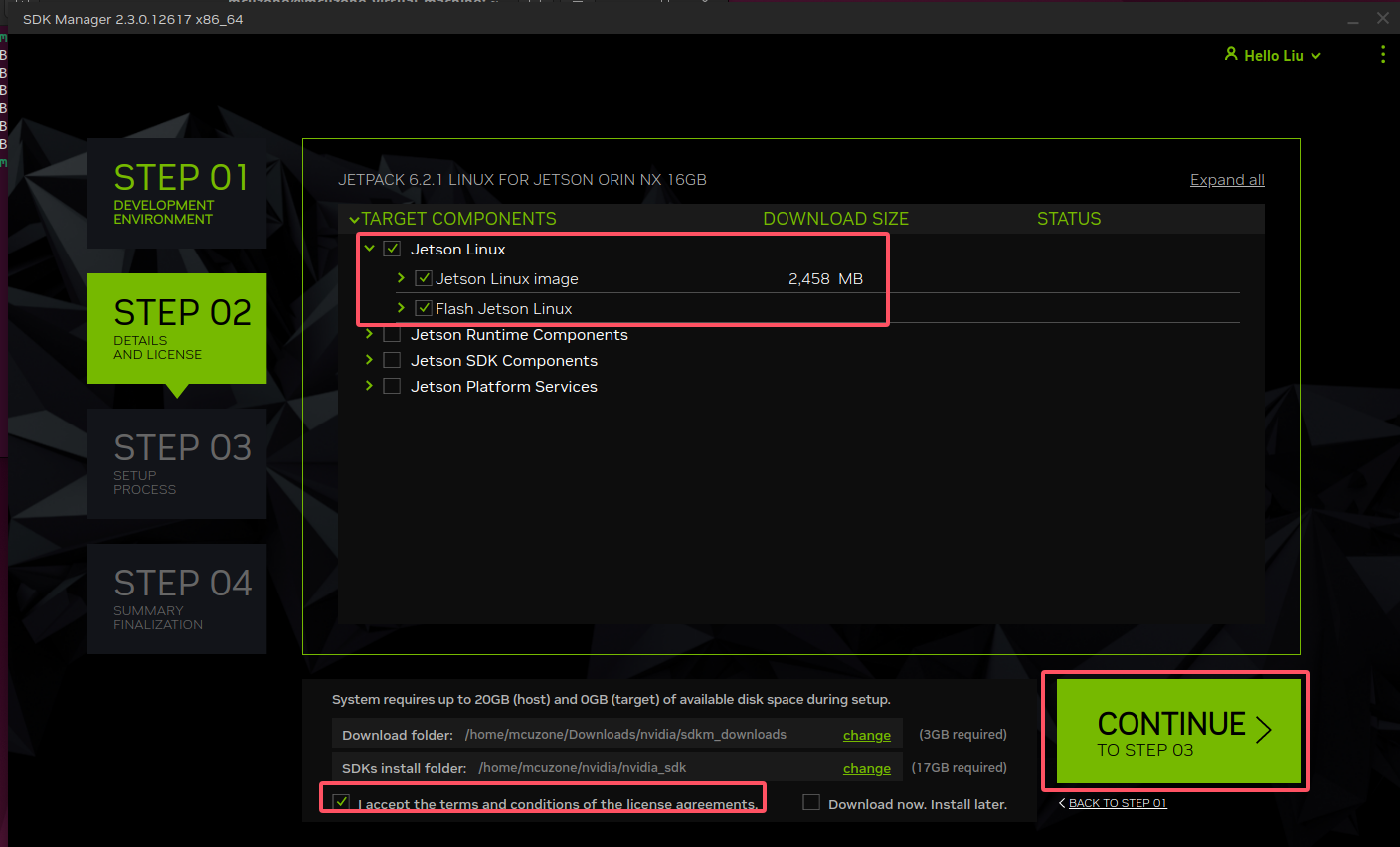Uncheck the Flash Jetson Linux checkbox

[x=424, y=308]
